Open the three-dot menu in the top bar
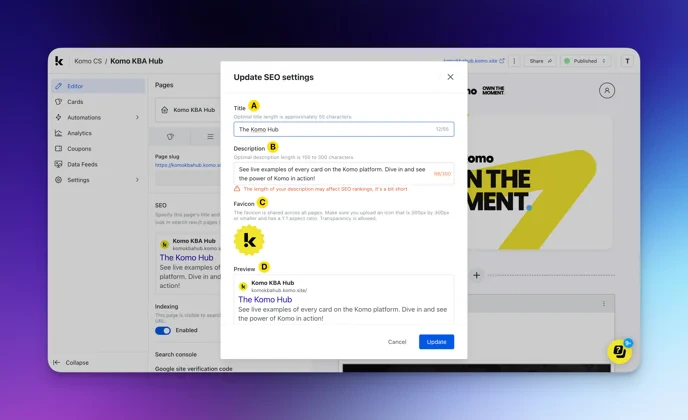 [514, 61]
